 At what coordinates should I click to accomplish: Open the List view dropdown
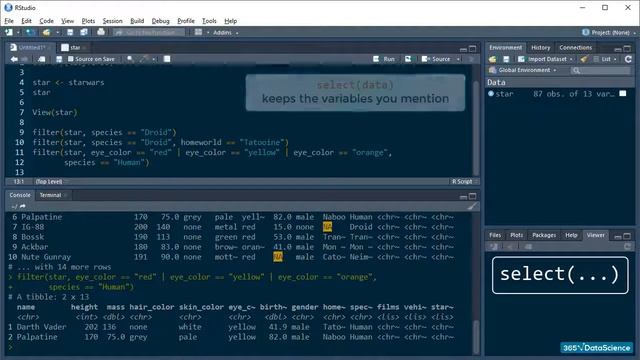pyautogui.click(x=605, y=59)
